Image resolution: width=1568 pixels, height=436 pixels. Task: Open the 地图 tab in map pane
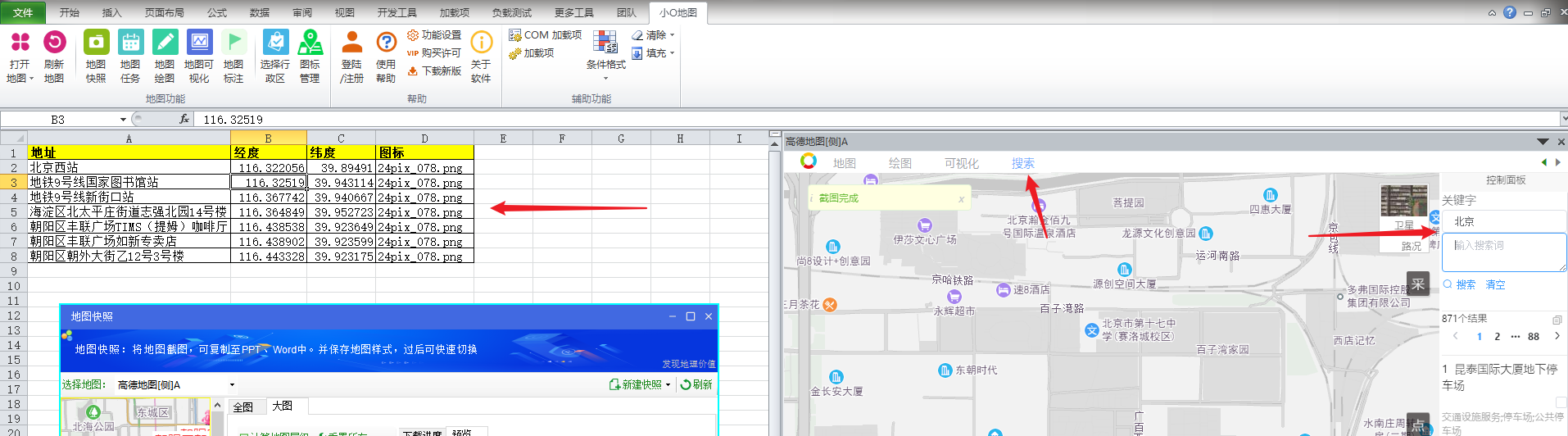click(845, 163)
